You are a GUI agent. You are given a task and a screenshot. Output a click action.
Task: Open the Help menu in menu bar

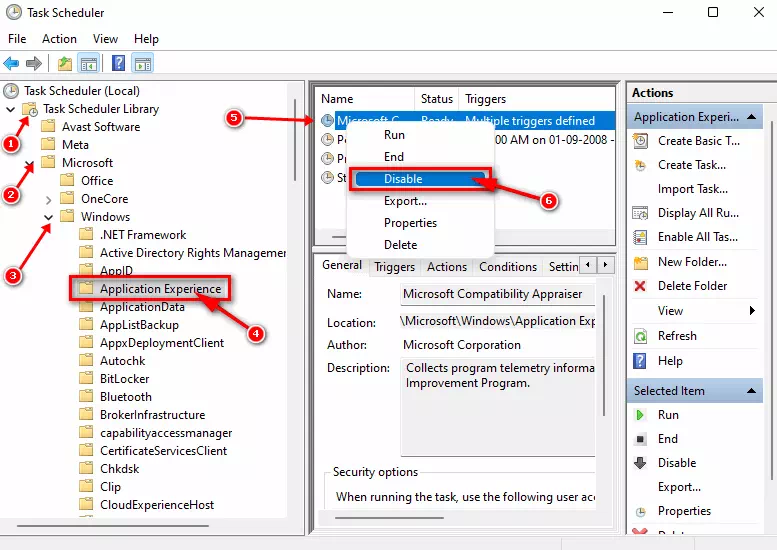146,39
